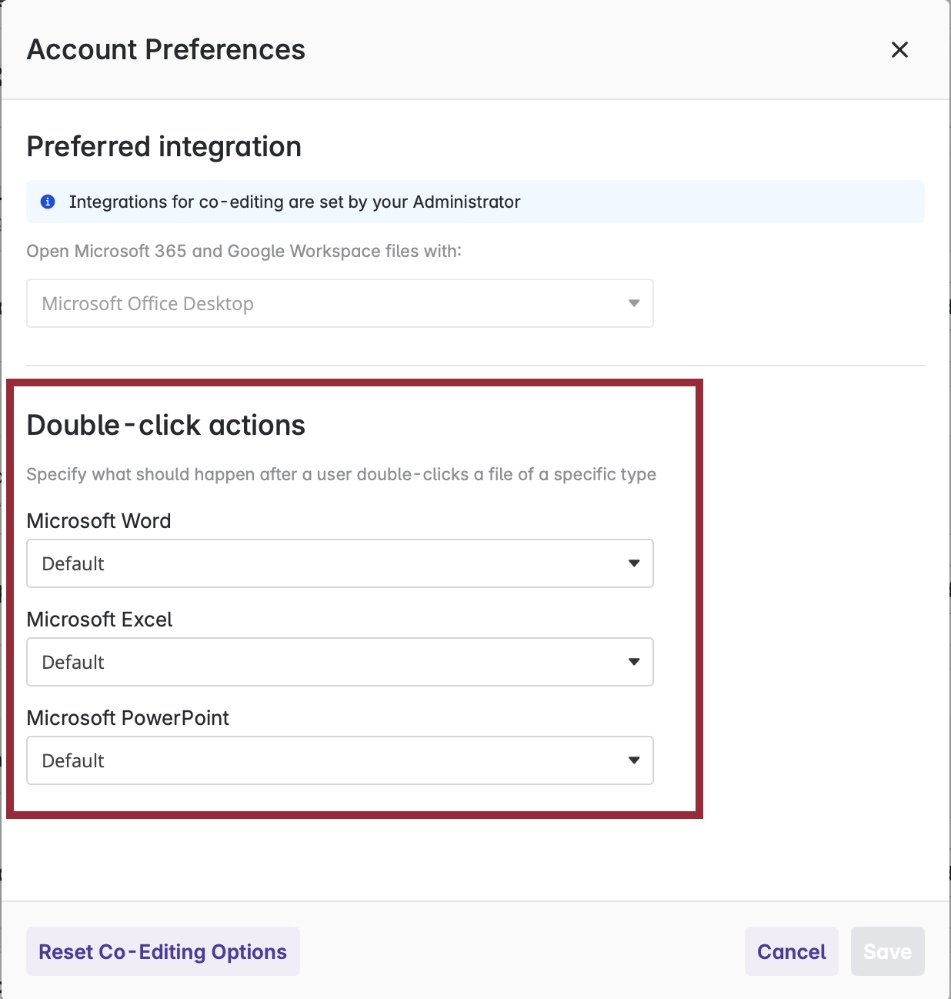Click the arrow on Microsoft Office Desktop dropdown
951x999 pixels.
click(x=634, y=303)
